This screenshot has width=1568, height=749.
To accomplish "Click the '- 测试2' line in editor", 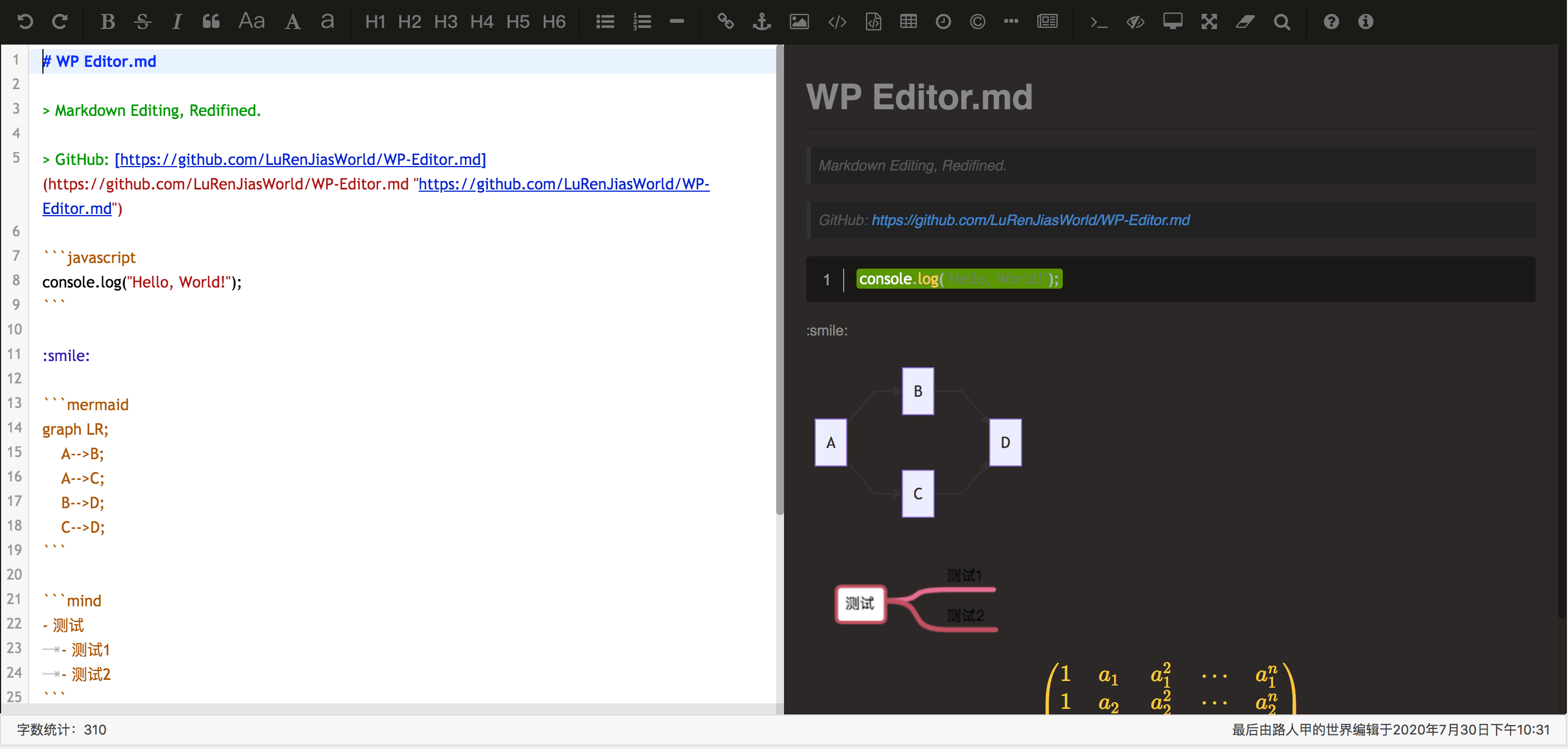I will [86, 674].
